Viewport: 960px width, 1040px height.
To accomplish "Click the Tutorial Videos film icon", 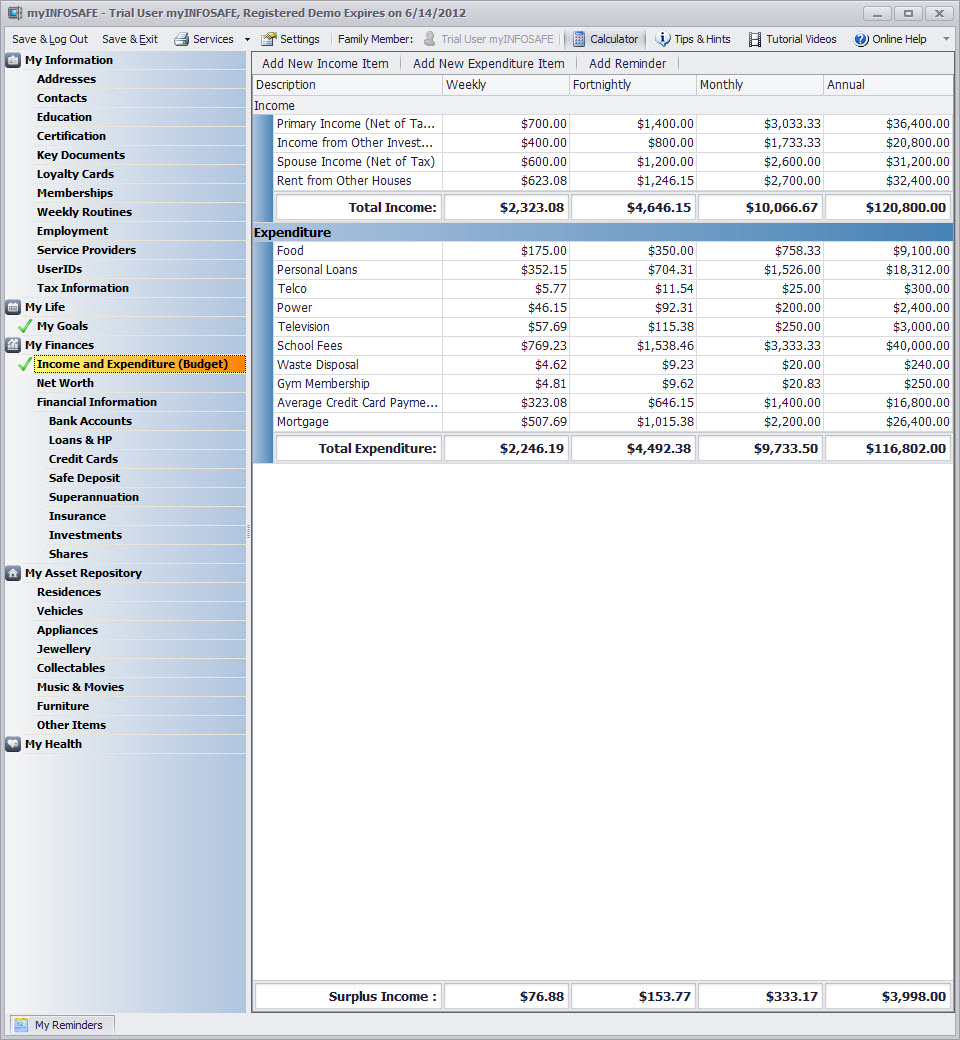I will coord(755,39).
